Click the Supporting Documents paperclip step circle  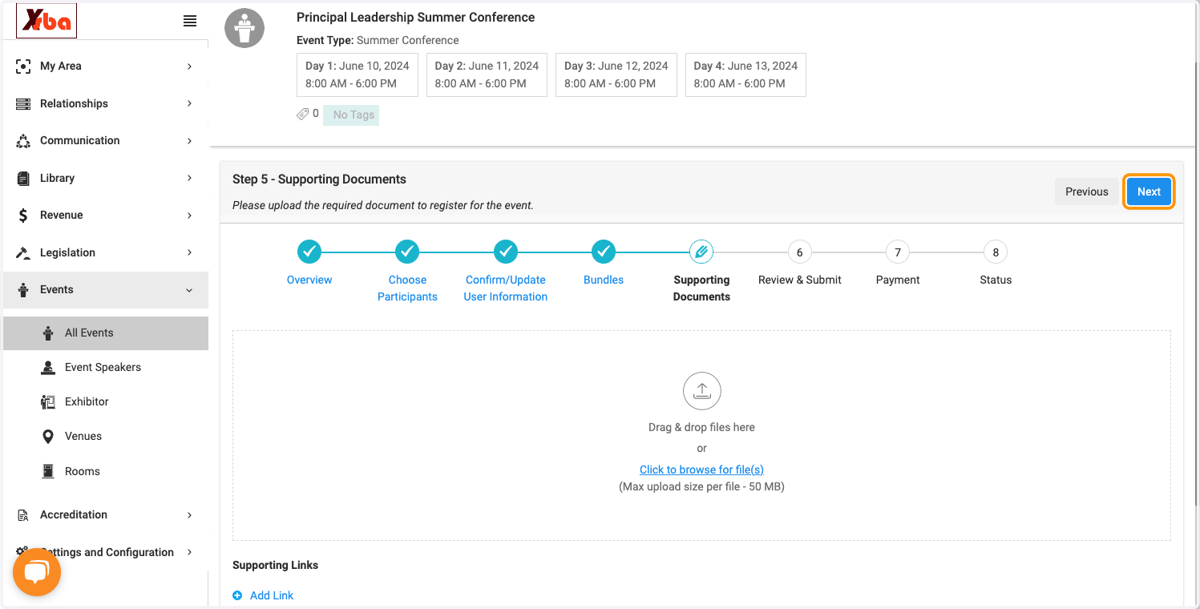[701, 251]
